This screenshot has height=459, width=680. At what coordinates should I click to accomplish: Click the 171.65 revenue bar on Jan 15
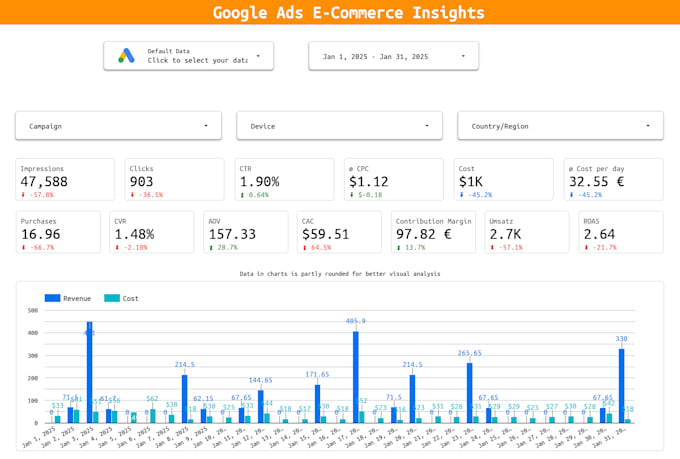click(317, 403)
